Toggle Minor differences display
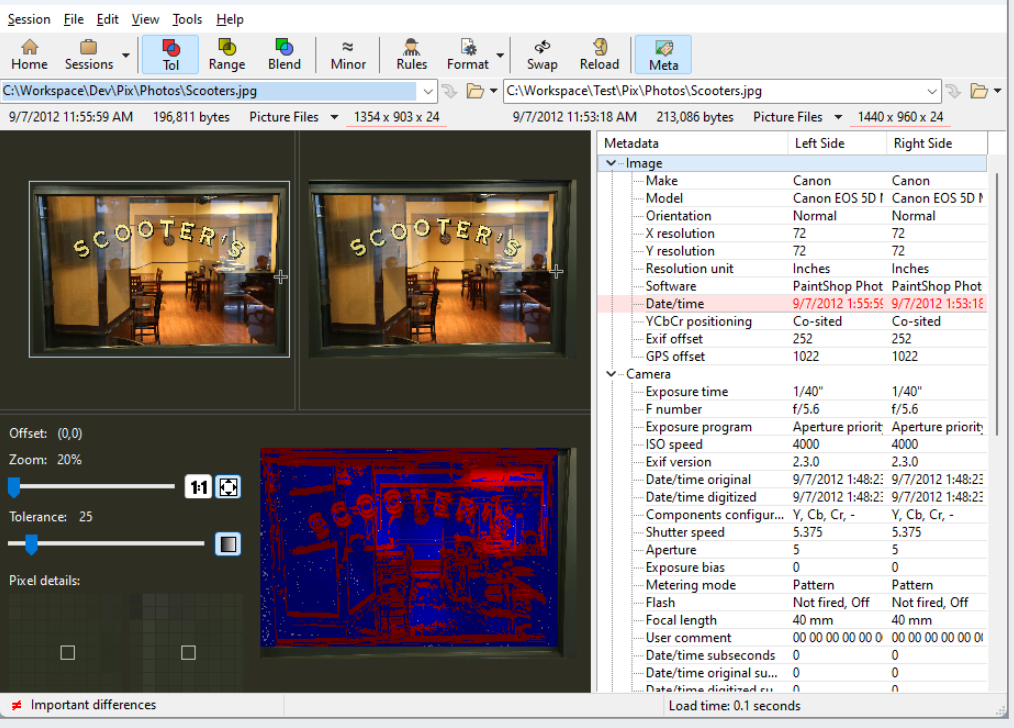Screen dimensions: 1014x728 point(348,55)
